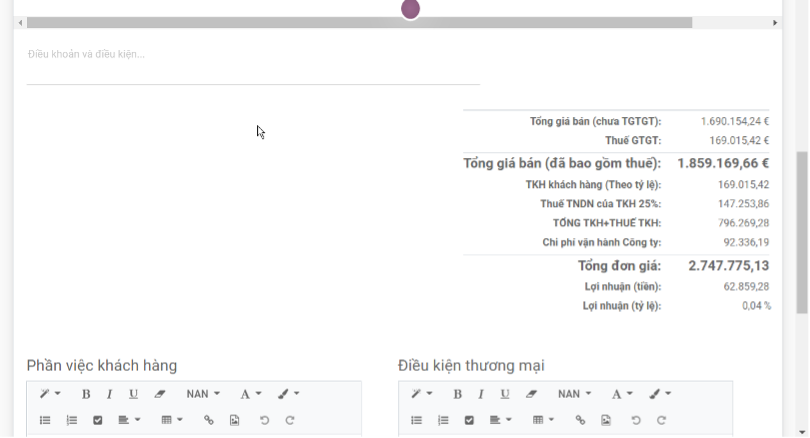Click the Chi phí vận hành Công ty value 92.336,19
Image resolution: width=810 pixels, height=438 pixels.
click(746, 242)
